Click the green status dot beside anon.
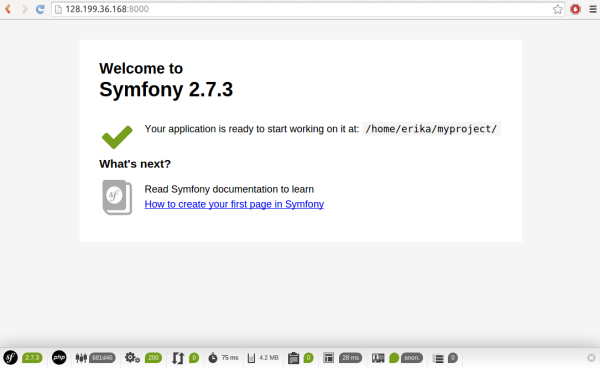This screenshot has height=368, width=600. (394, 358)
